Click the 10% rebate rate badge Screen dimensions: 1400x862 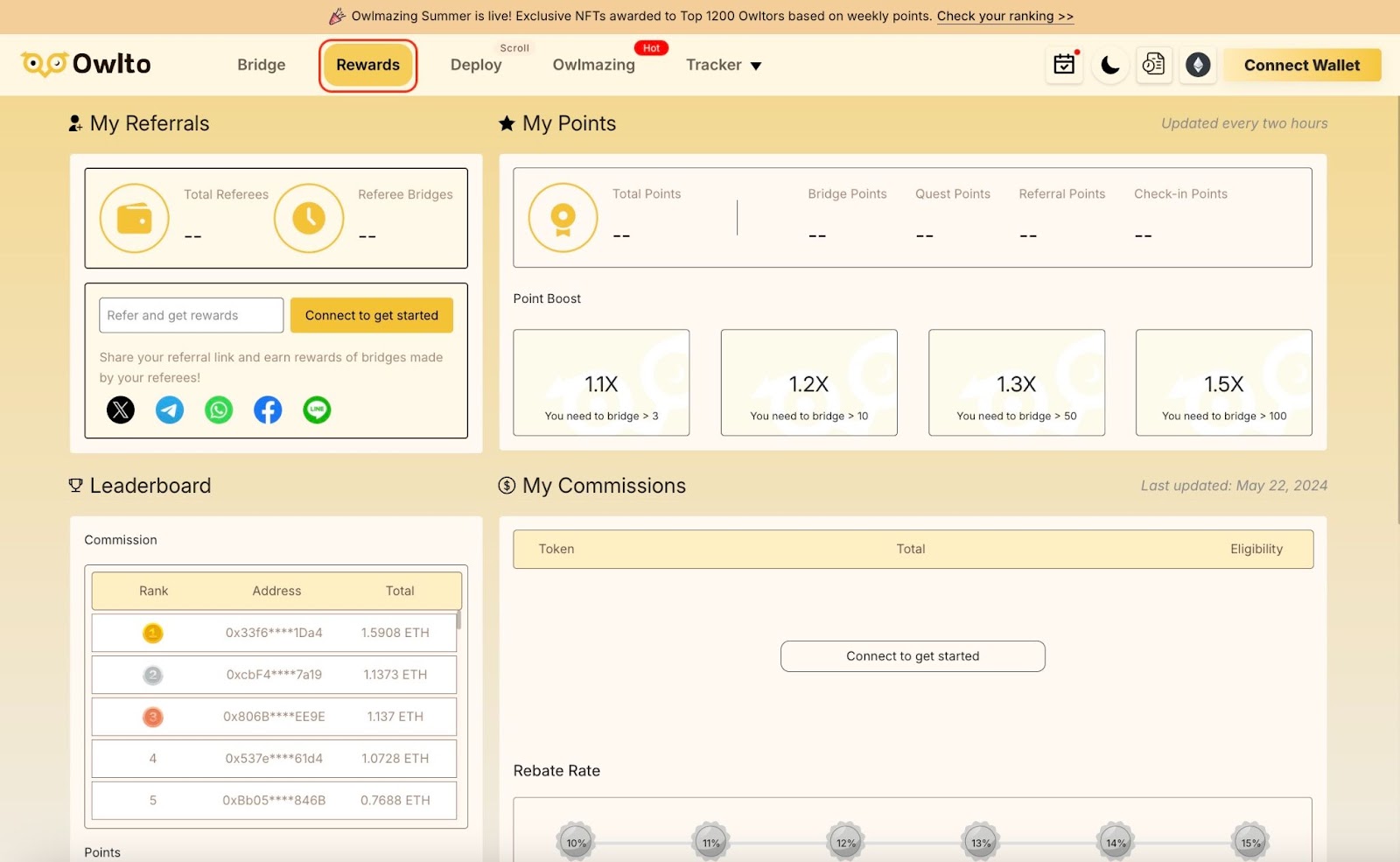click(576, 843)
